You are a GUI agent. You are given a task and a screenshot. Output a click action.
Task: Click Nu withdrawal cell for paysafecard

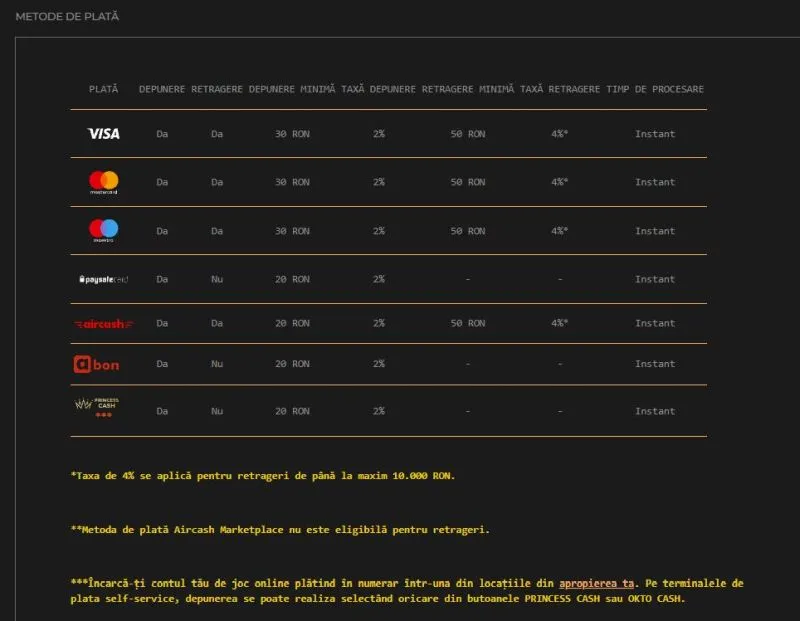(217, 279)
